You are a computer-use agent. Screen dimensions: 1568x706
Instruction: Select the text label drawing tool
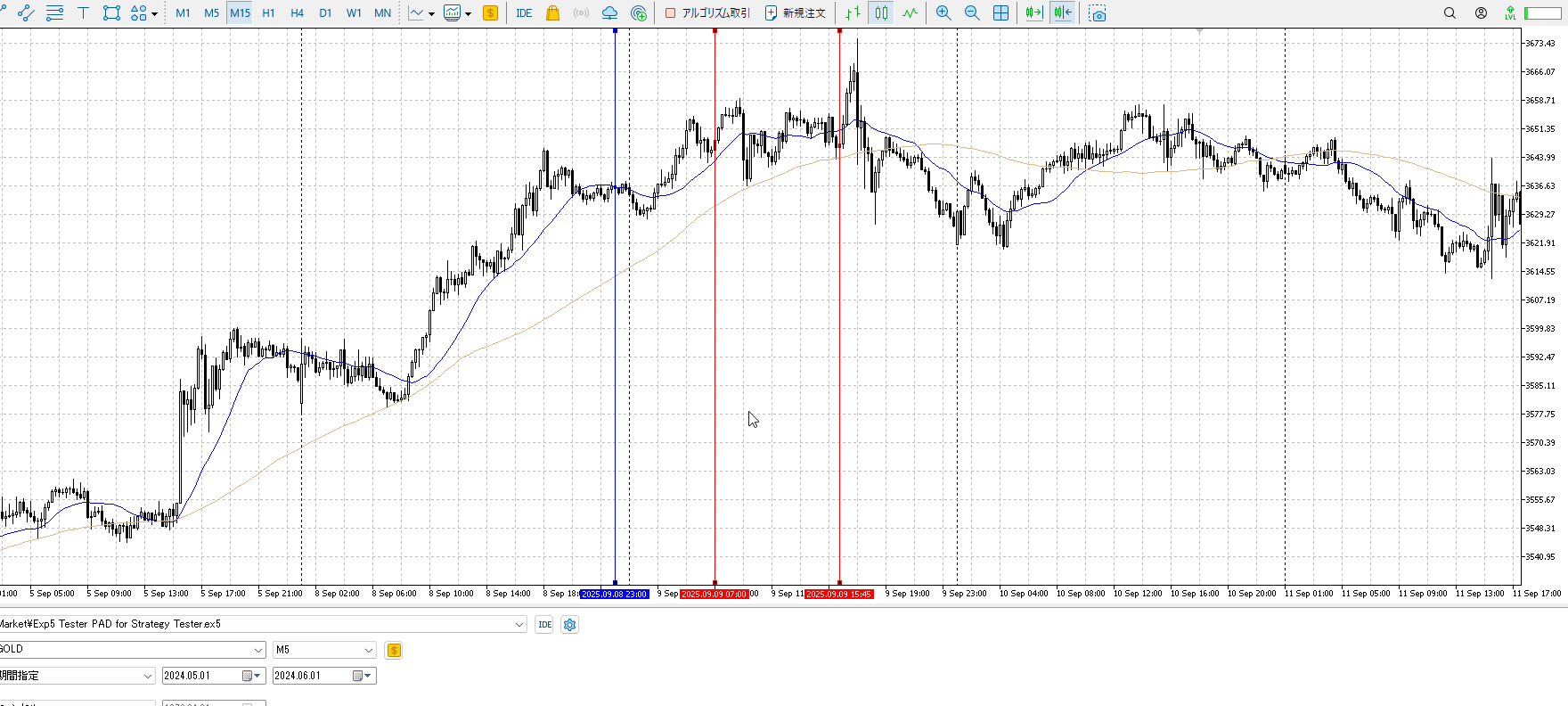83,12
